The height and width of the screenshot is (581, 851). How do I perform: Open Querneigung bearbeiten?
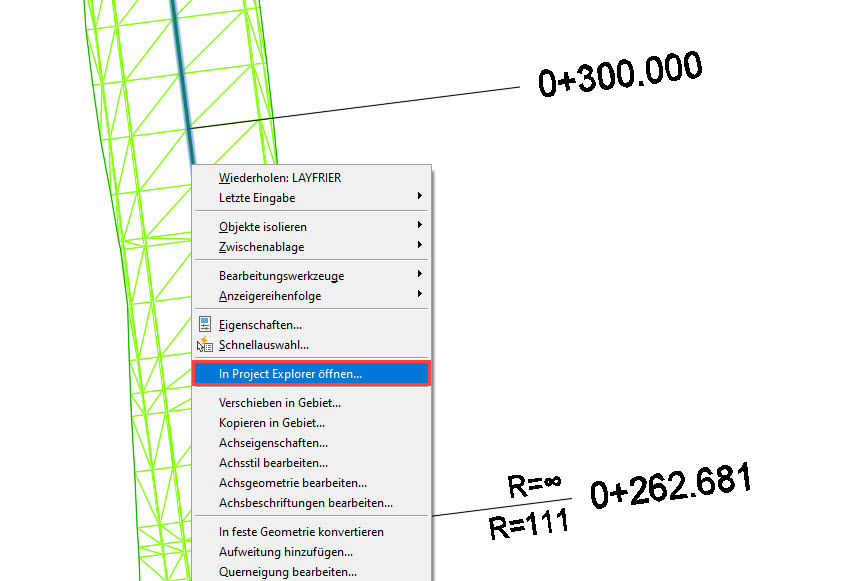[x=287, y=572]
